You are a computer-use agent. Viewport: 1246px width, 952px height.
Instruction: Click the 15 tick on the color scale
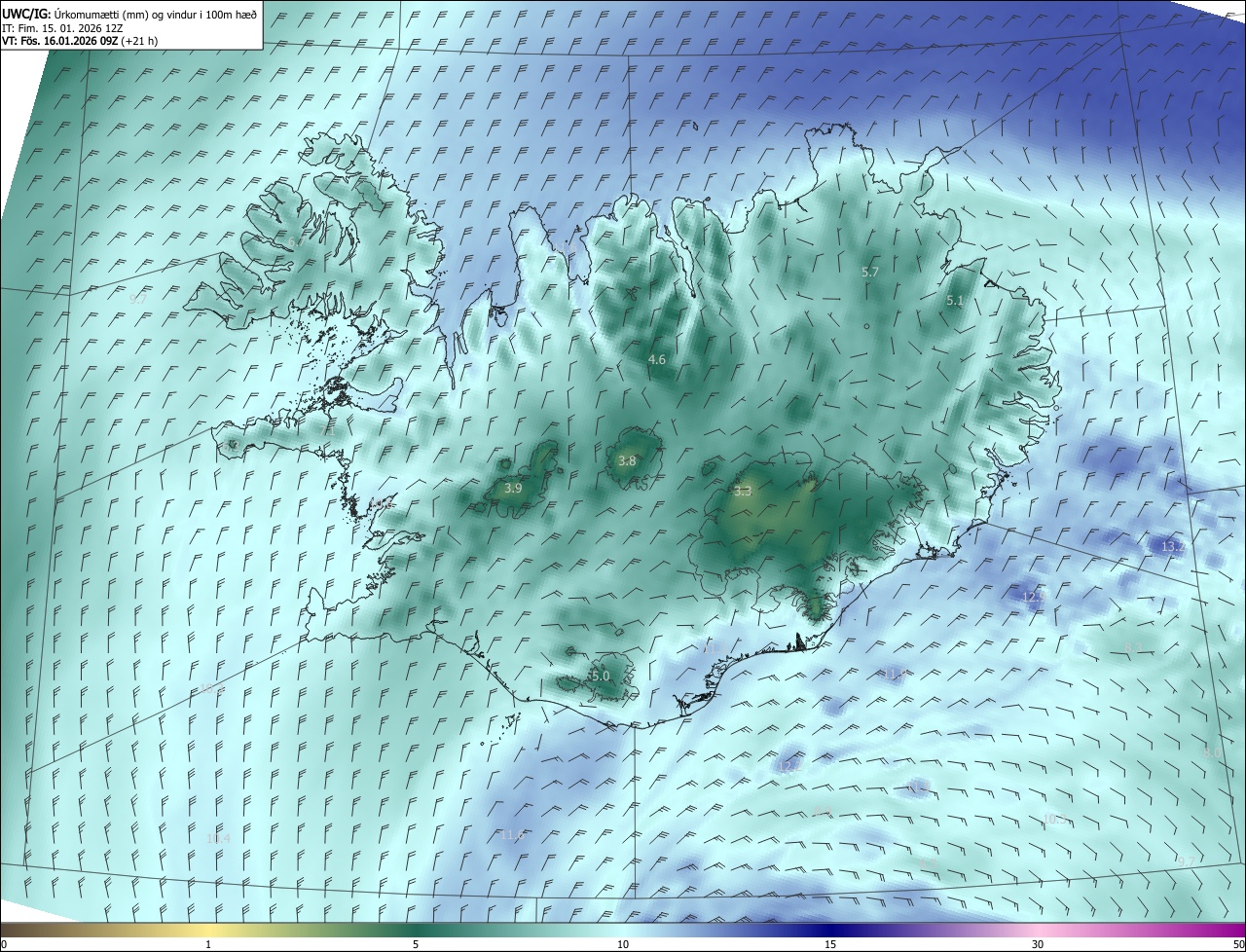pos(830,944)
